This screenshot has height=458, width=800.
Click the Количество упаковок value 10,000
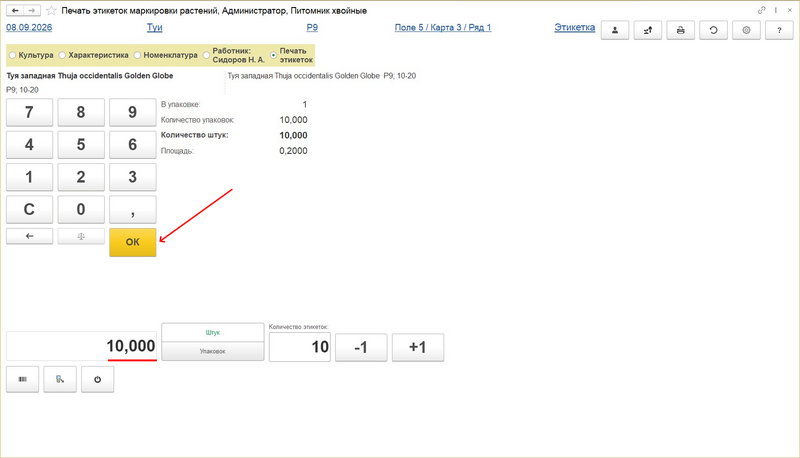[x=293, y=120]
